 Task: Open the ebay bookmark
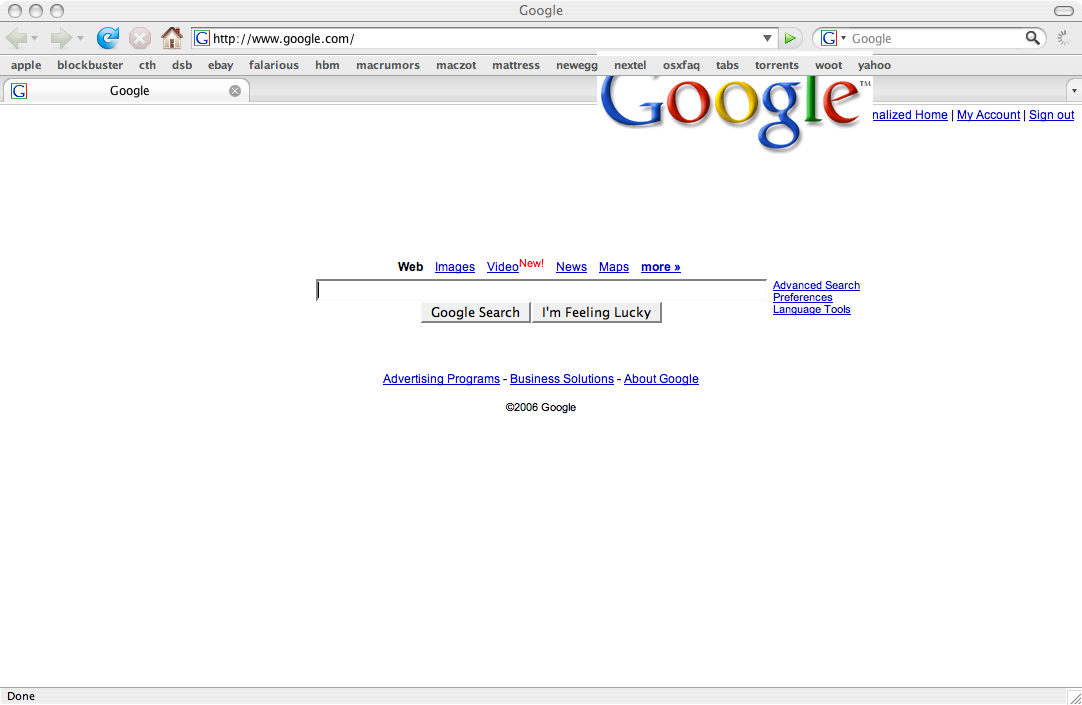pyautogui.click(x=221, y=65)
